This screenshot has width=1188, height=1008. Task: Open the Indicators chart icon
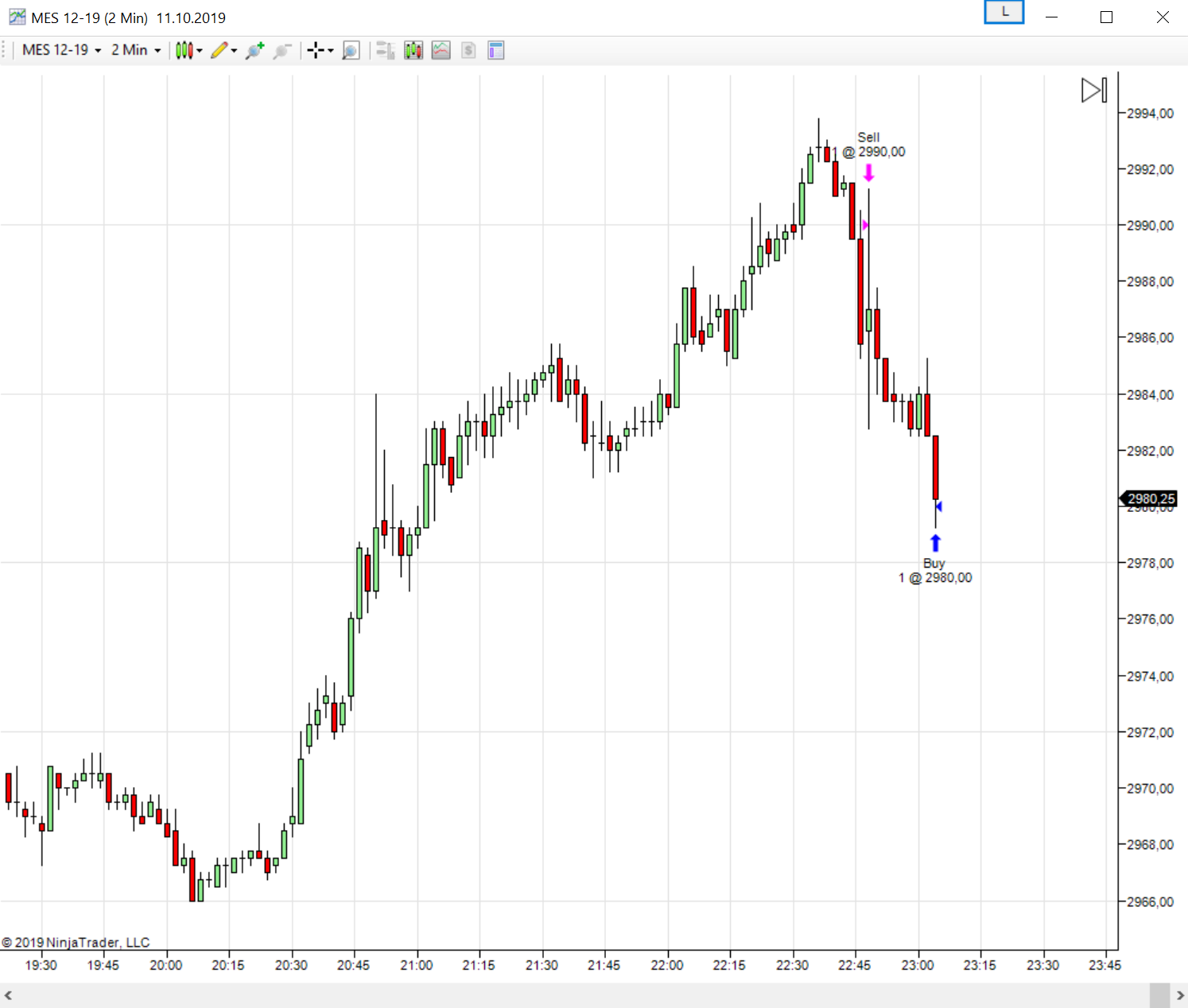(441, 51)
